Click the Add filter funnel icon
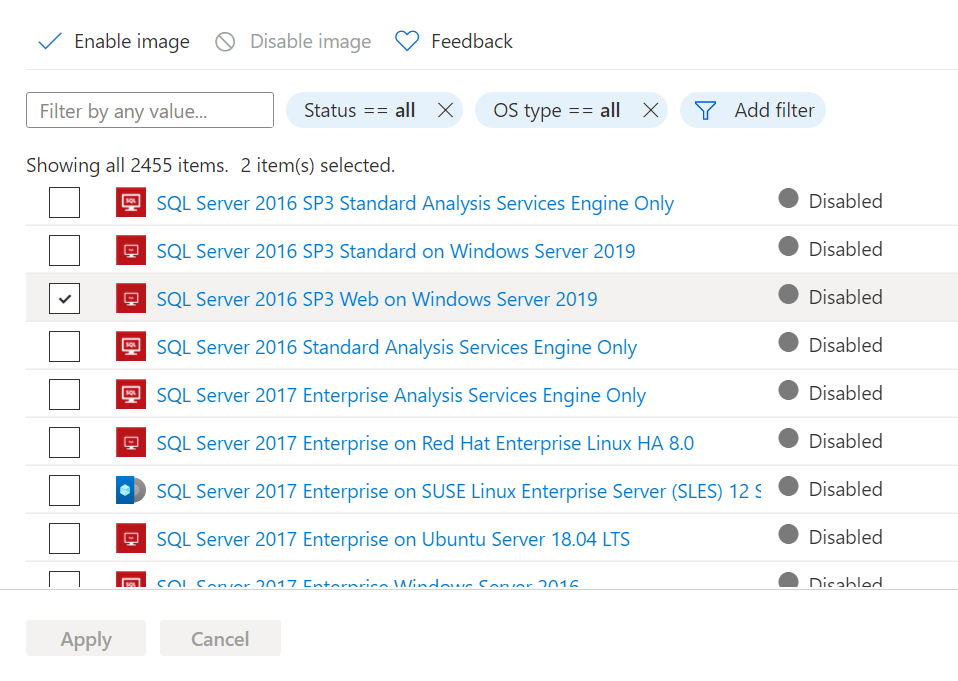This screenshot has width=958, height=681. tap(706, 111)
